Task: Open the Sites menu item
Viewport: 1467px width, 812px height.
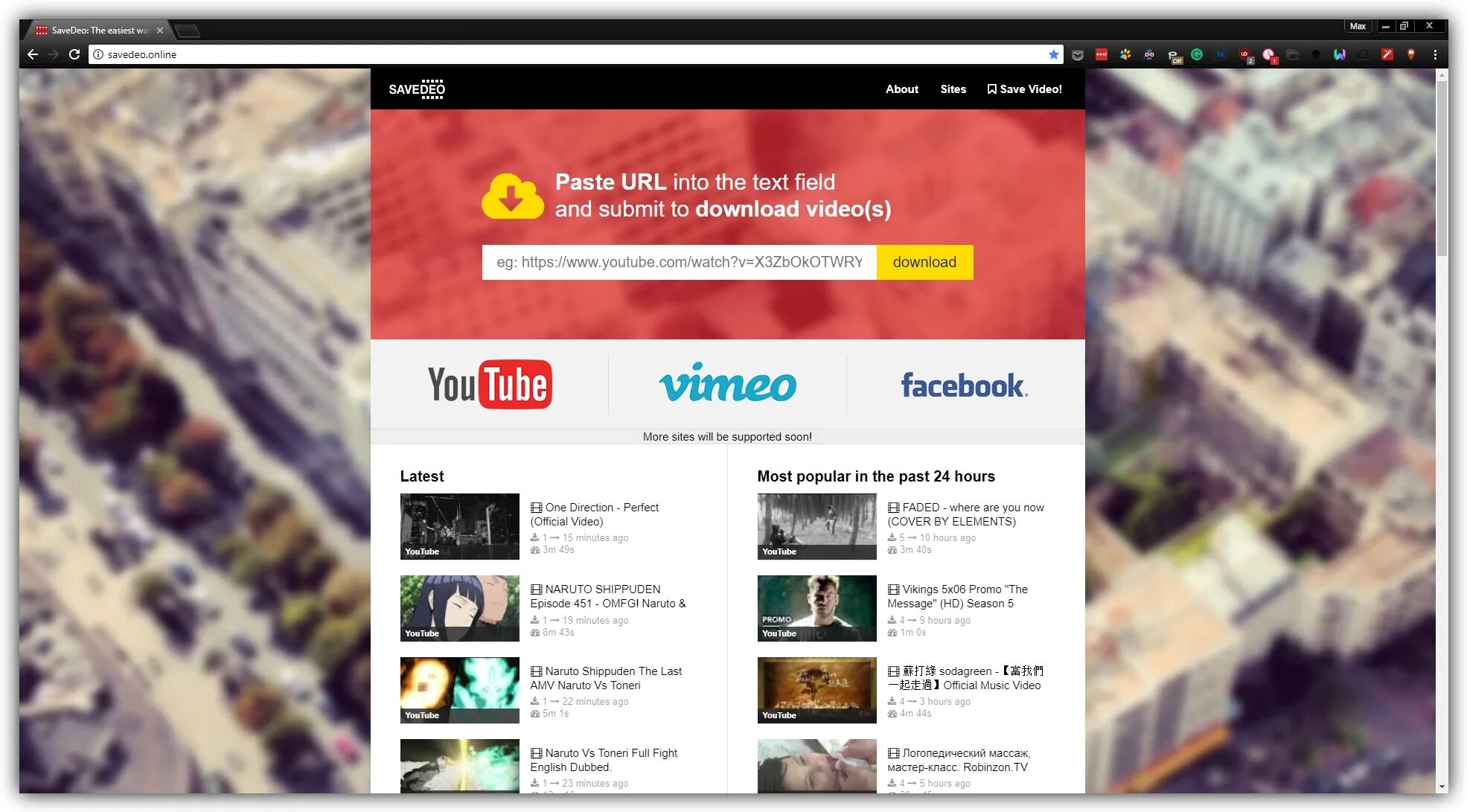Action: tap(953, 89)
